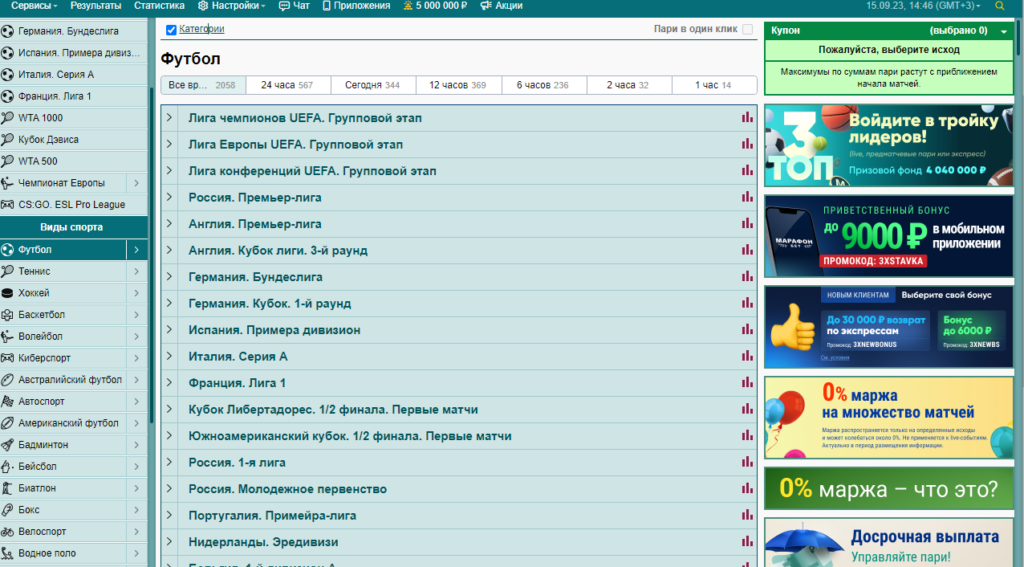Expand Южноамериканский кубок. 1/2 финала
The height and width of the screenshot is (567, 1024).
coord(169,435)
